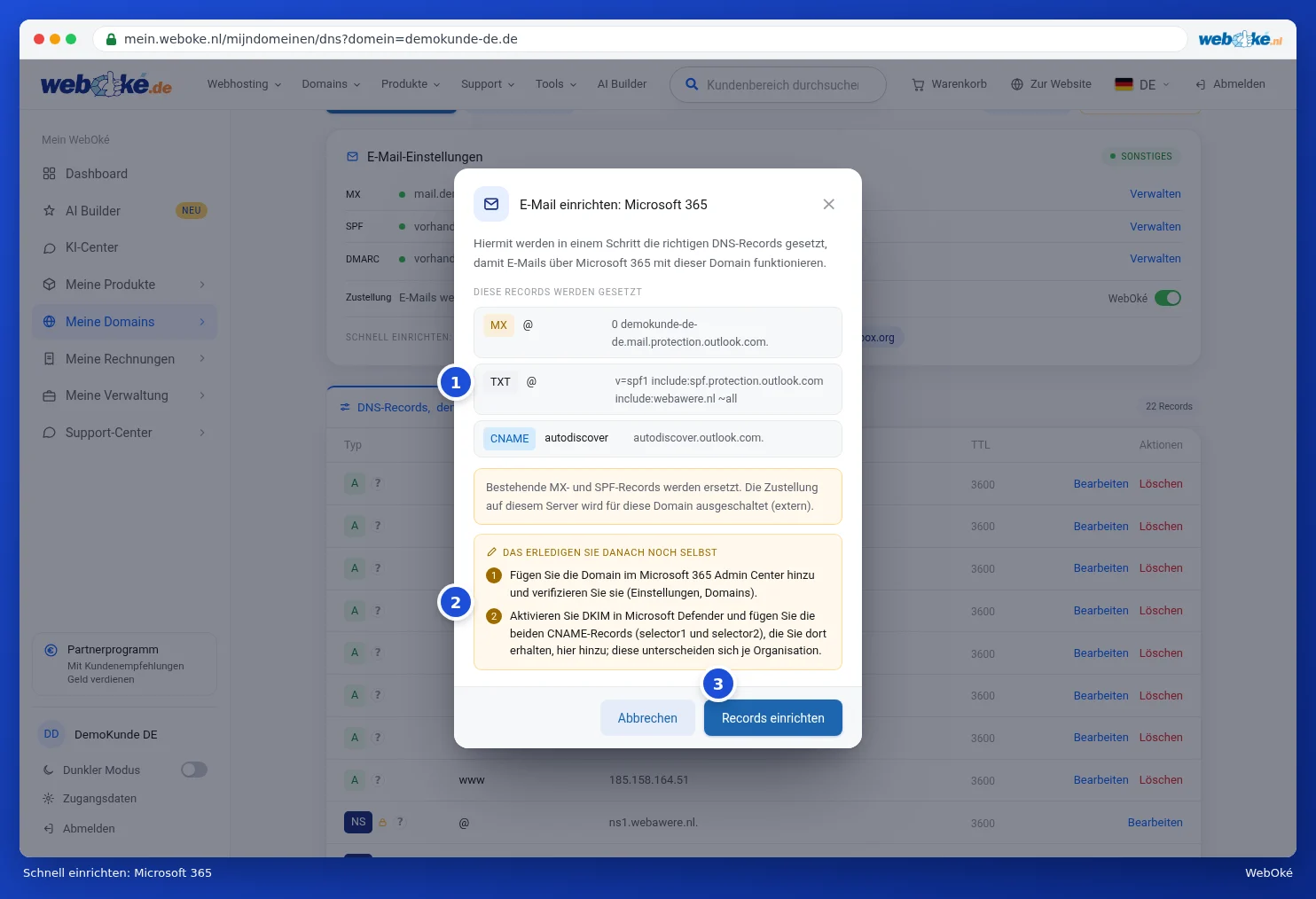Click the Meine Rechnungen document icon

(x=49, y=359)
